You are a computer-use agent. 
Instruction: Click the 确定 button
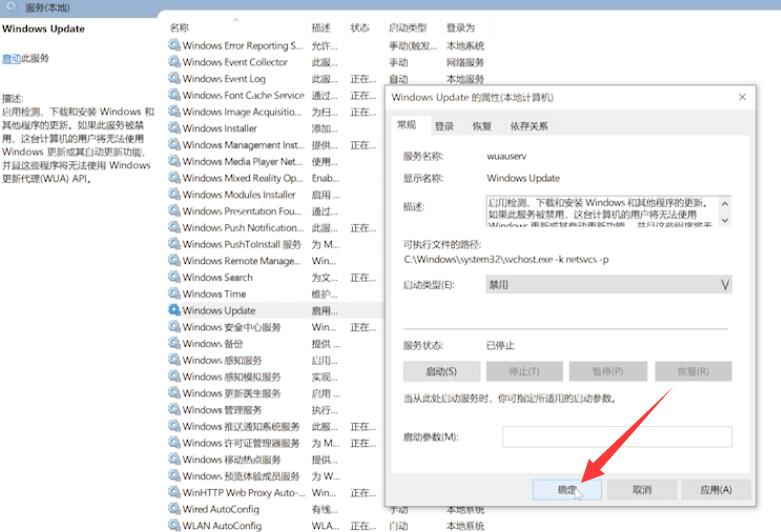(567, 490)
